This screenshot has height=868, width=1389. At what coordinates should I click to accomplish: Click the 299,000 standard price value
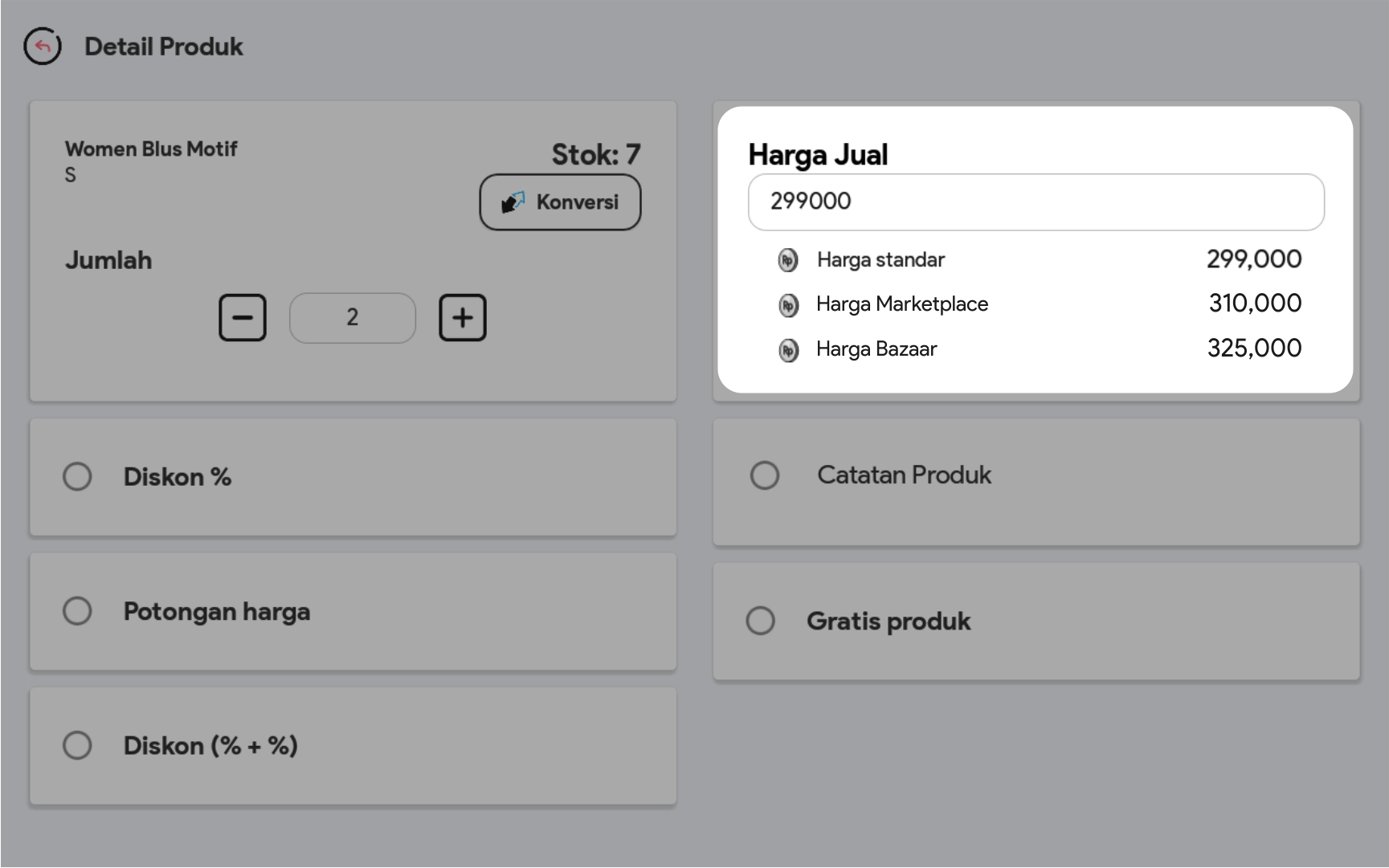point(1253,259)
